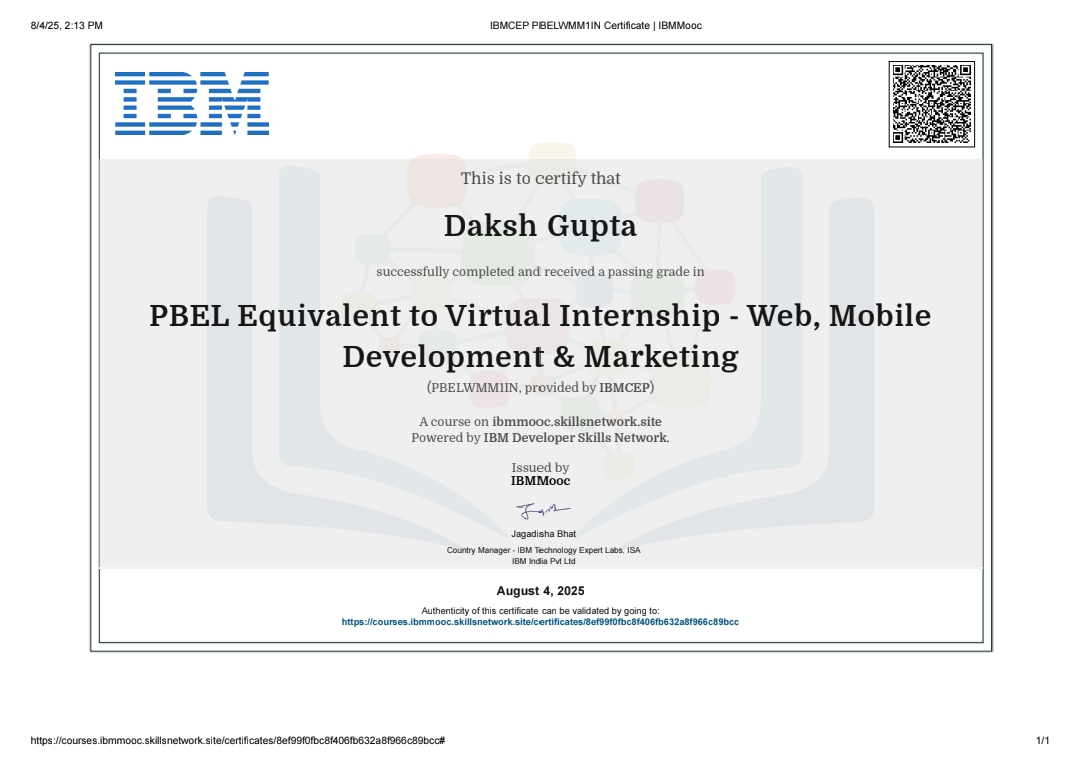Click the IBM logo
This screenshot has height=763, width=1080.
click(x=192, y=103)
